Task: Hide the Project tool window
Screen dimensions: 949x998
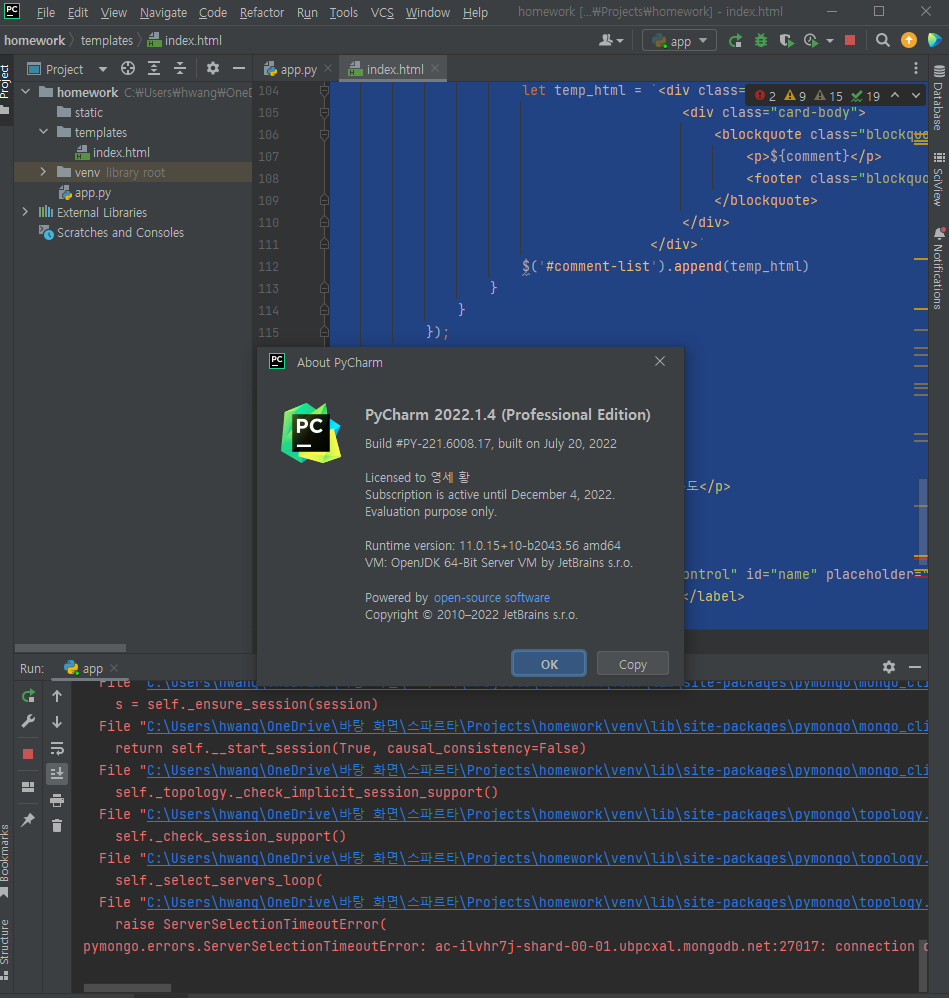Action: [239, 69]
